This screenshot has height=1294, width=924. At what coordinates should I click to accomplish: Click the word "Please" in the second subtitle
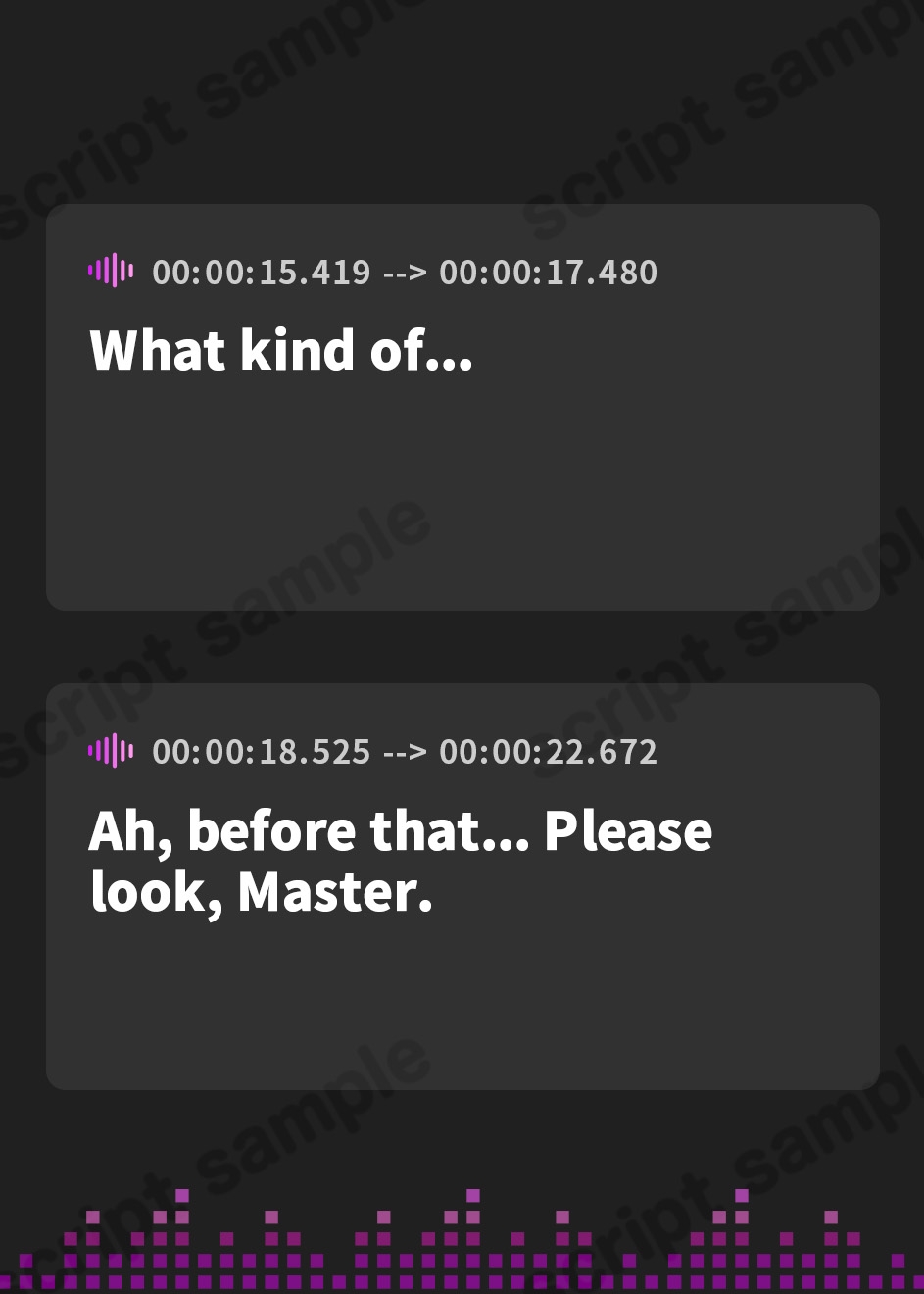pyautogui.click(x=628, y=830)
